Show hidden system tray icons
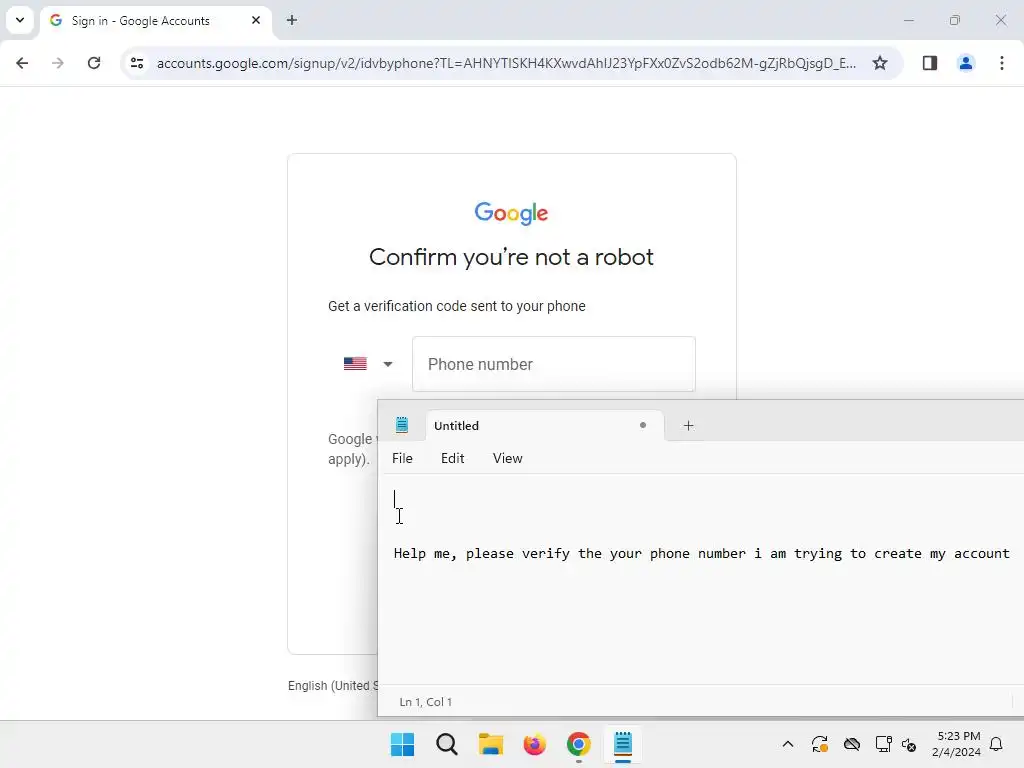This screenshot has width=1024, height=768. pyautogui.click(x=788, y=744)
